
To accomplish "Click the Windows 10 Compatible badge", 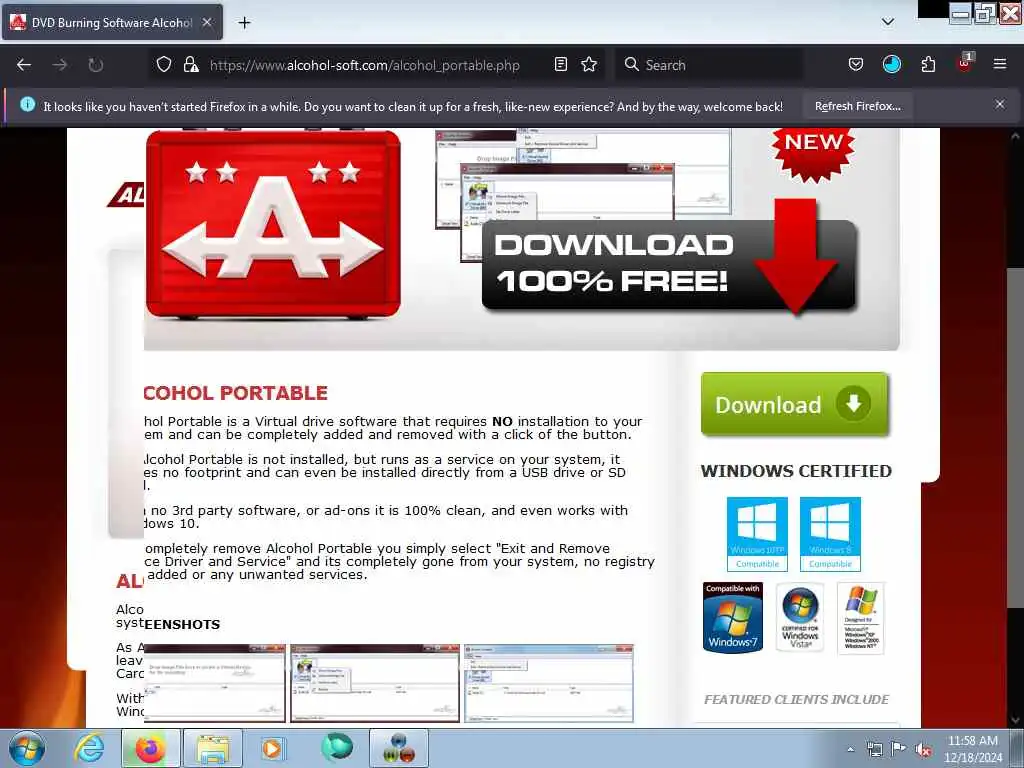I will tap(757, 534).
